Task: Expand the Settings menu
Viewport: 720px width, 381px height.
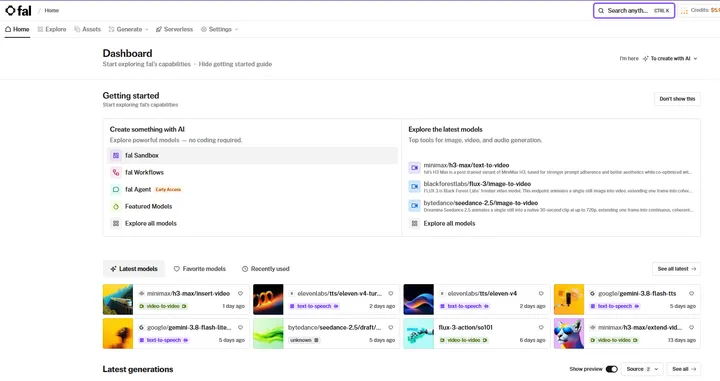Action: pos(219,29)
